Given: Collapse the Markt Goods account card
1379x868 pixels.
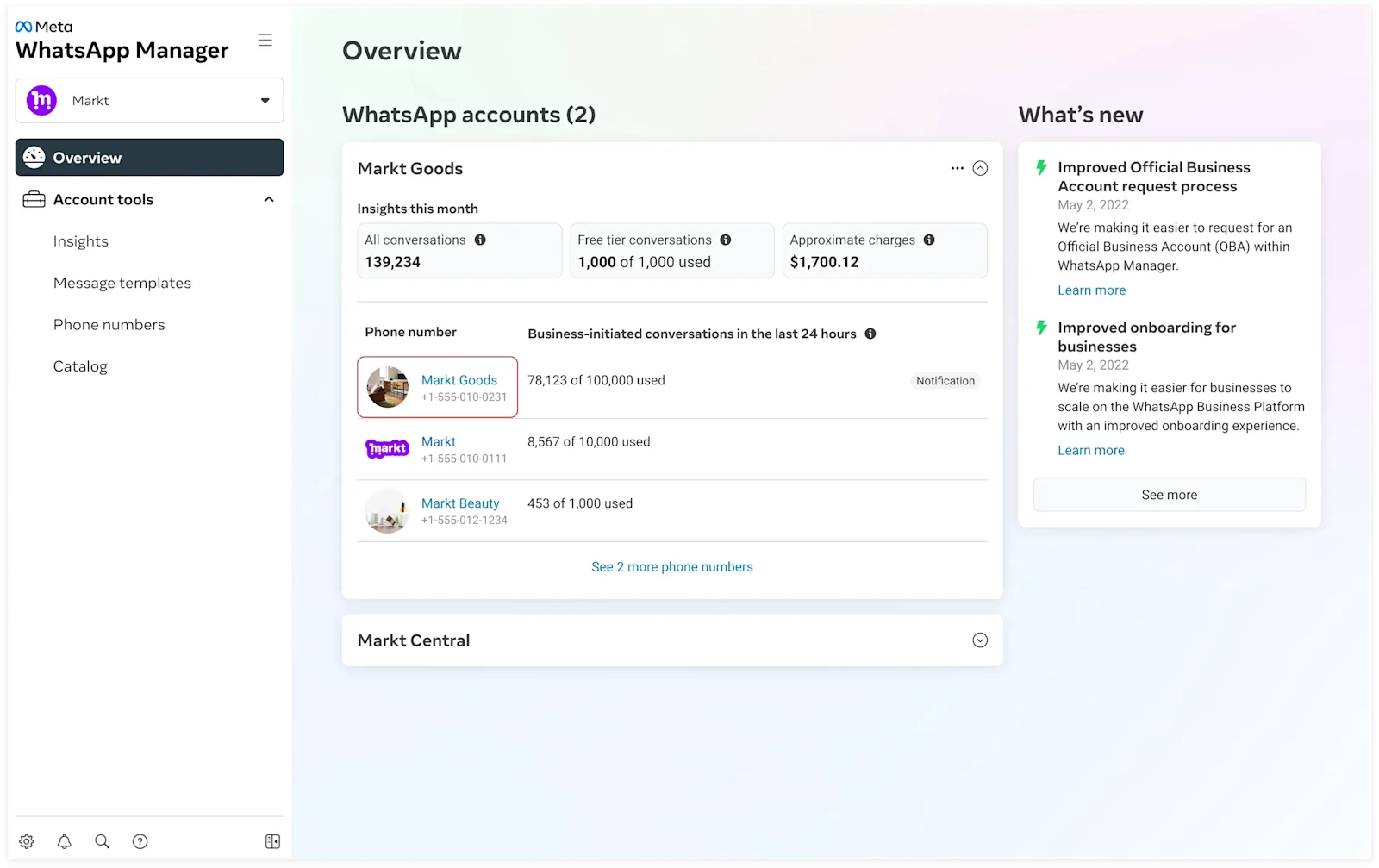Looking at the screenshot, I should [x=980, y=168].
